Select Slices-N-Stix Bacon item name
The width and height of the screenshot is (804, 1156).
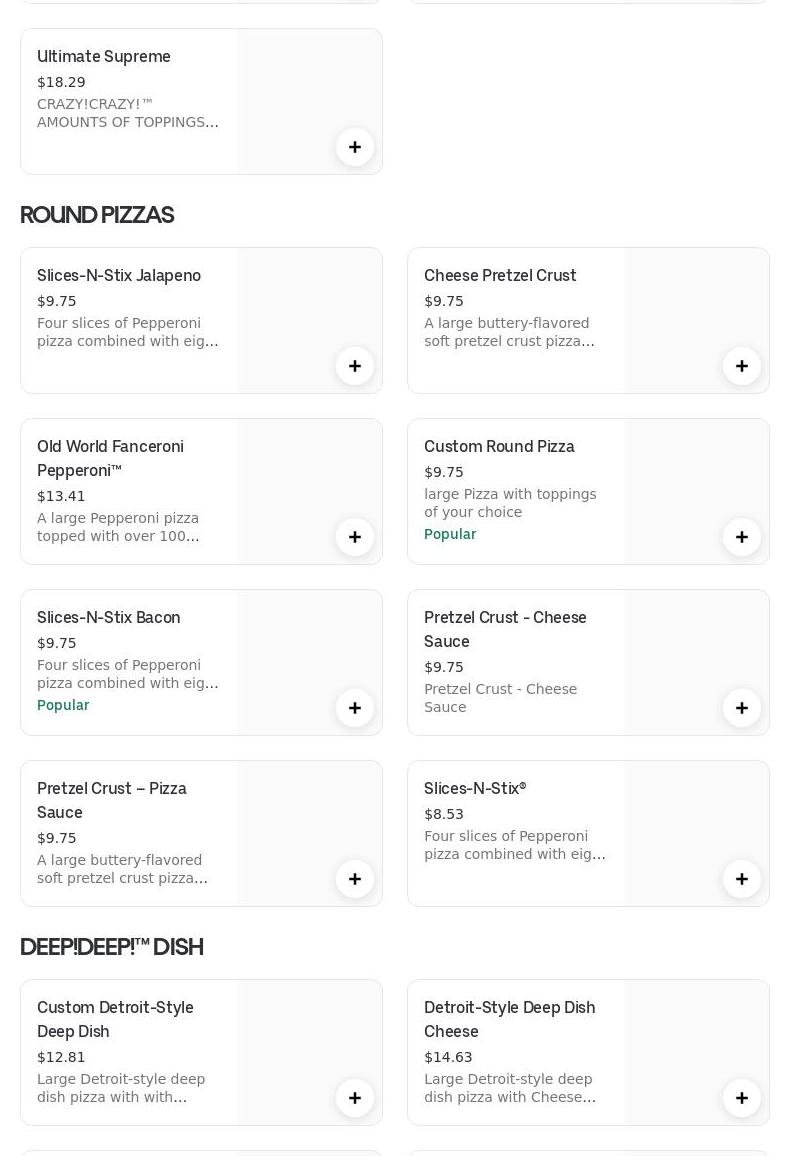click(x=109, y=617)
